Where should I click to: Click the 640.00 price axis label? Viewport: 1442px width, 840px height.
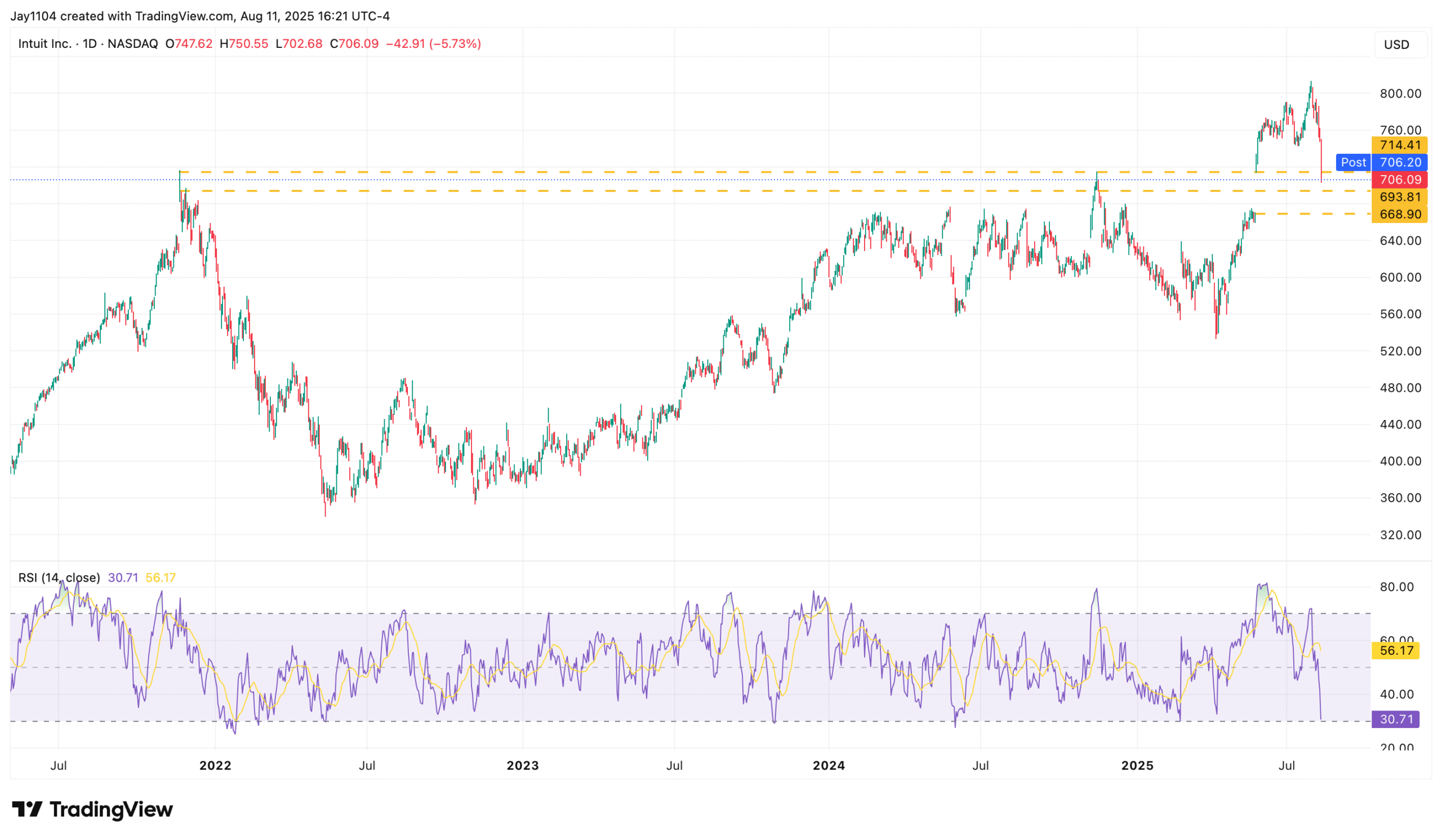1400,241
